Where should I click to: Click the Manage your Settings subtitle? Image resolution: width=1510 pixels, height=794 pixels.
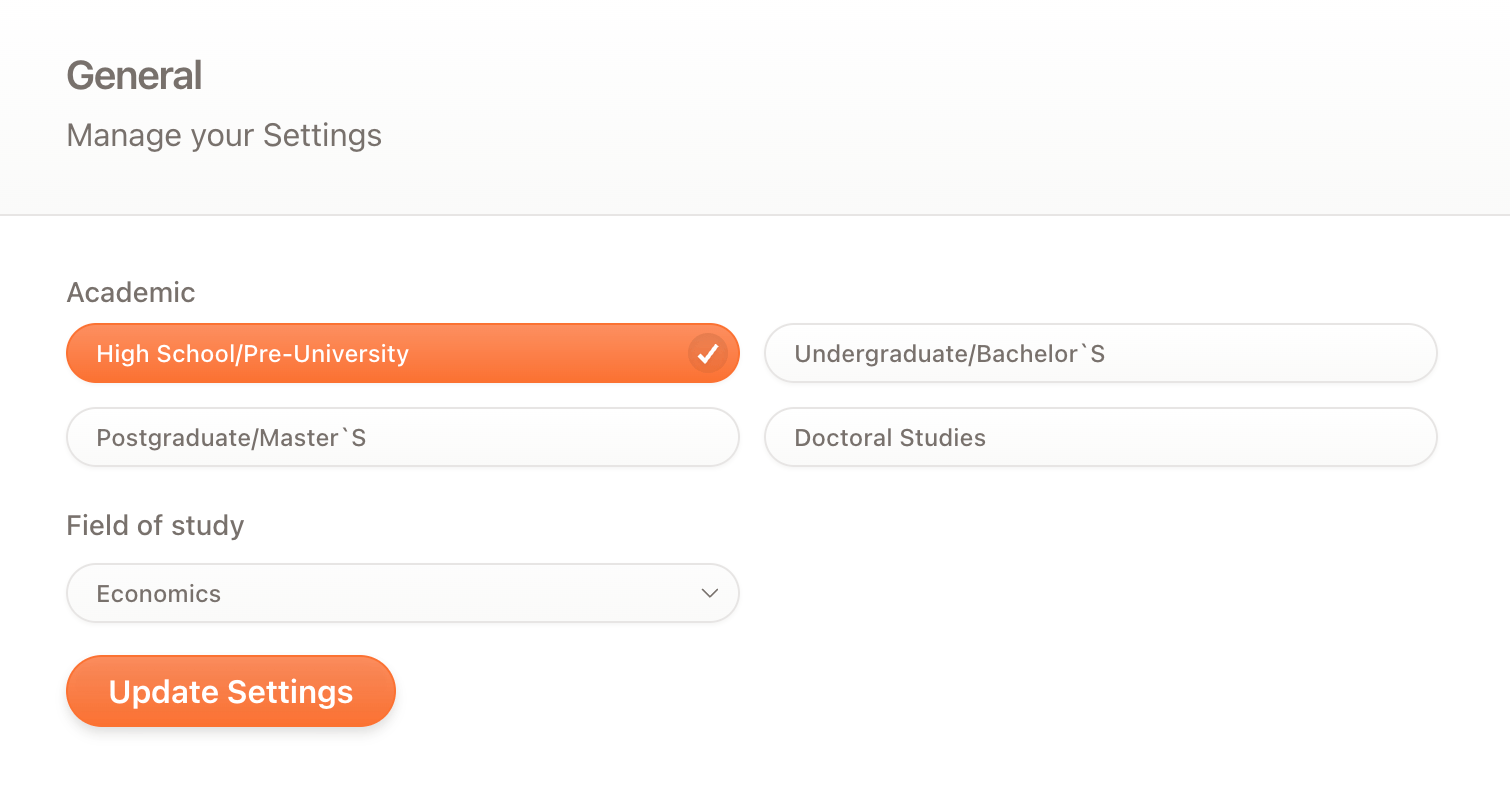coord(224,135)
